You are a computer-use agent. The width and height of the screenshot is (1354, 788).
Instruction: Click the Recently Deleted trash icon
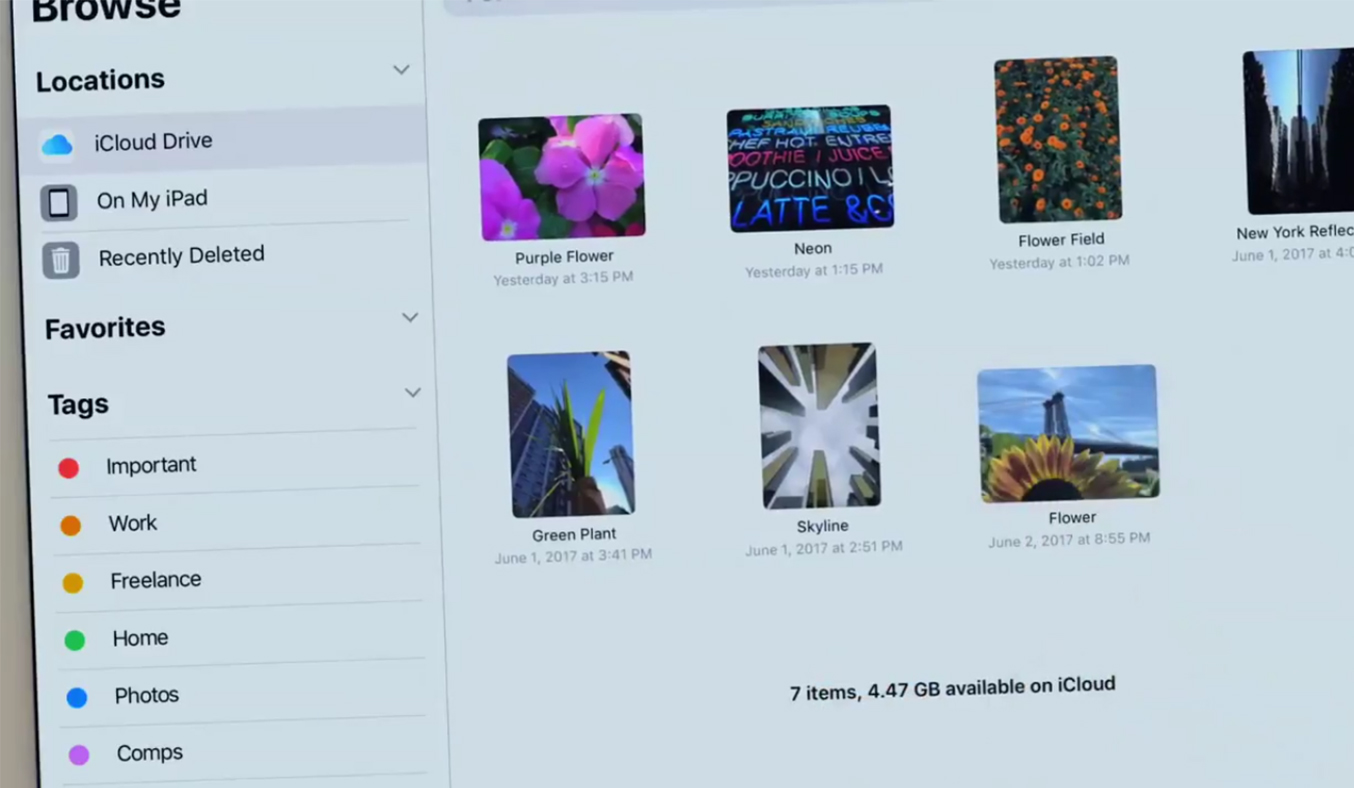click(61, 260)
